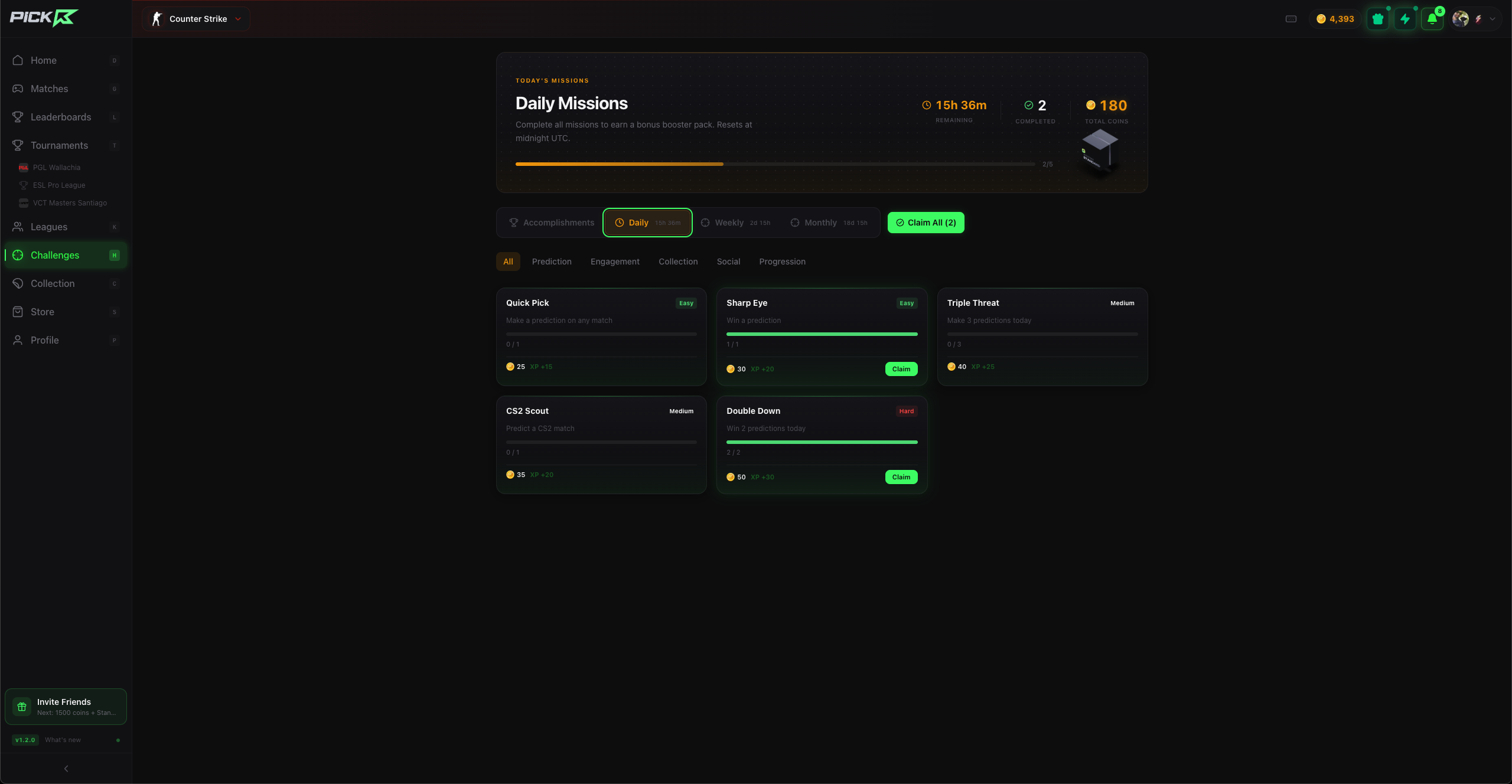Claim the Double Down mission reward
The width and height of the screenshot is (1512, 784).
tap(901, 477)
